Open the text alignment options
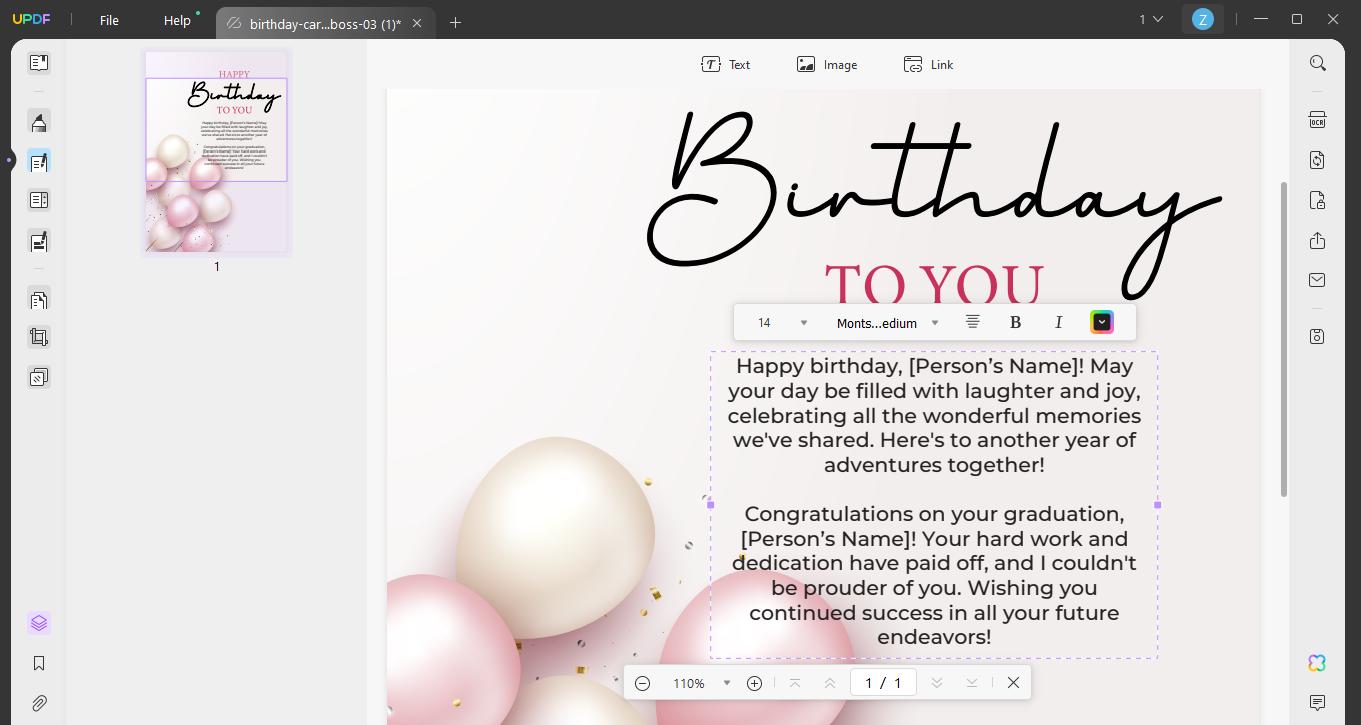 click(972, 322)
